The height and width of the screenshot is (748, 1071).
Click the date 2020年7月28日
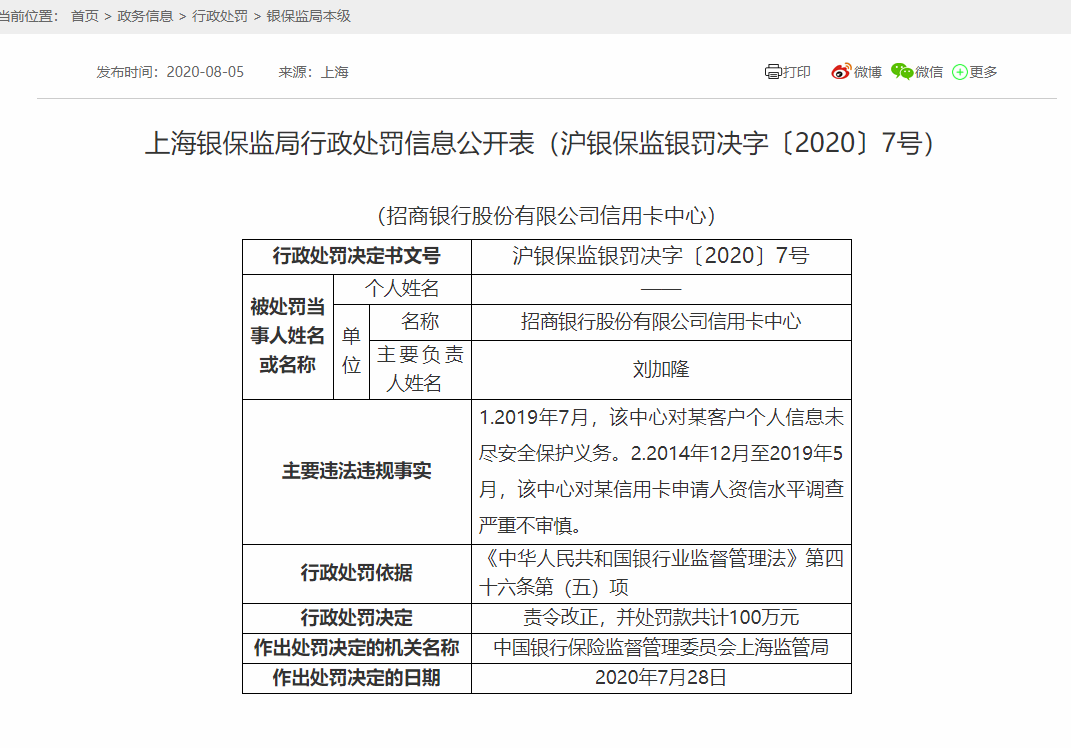click(661, 678)
